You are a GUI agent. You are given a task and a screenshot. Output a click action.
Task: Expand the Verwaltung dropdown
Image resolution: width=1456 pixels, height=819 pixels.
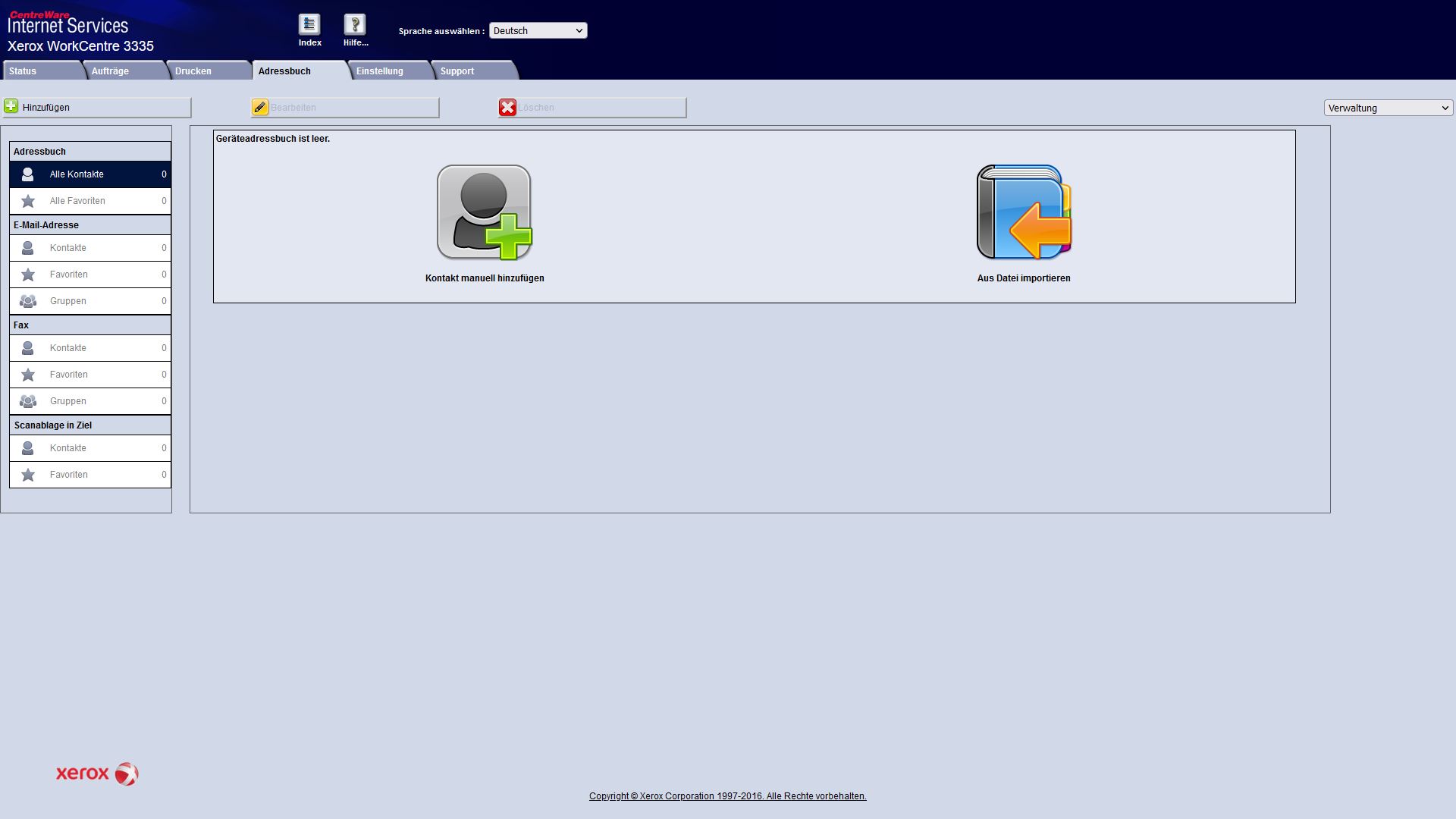tap(1388, 108)
